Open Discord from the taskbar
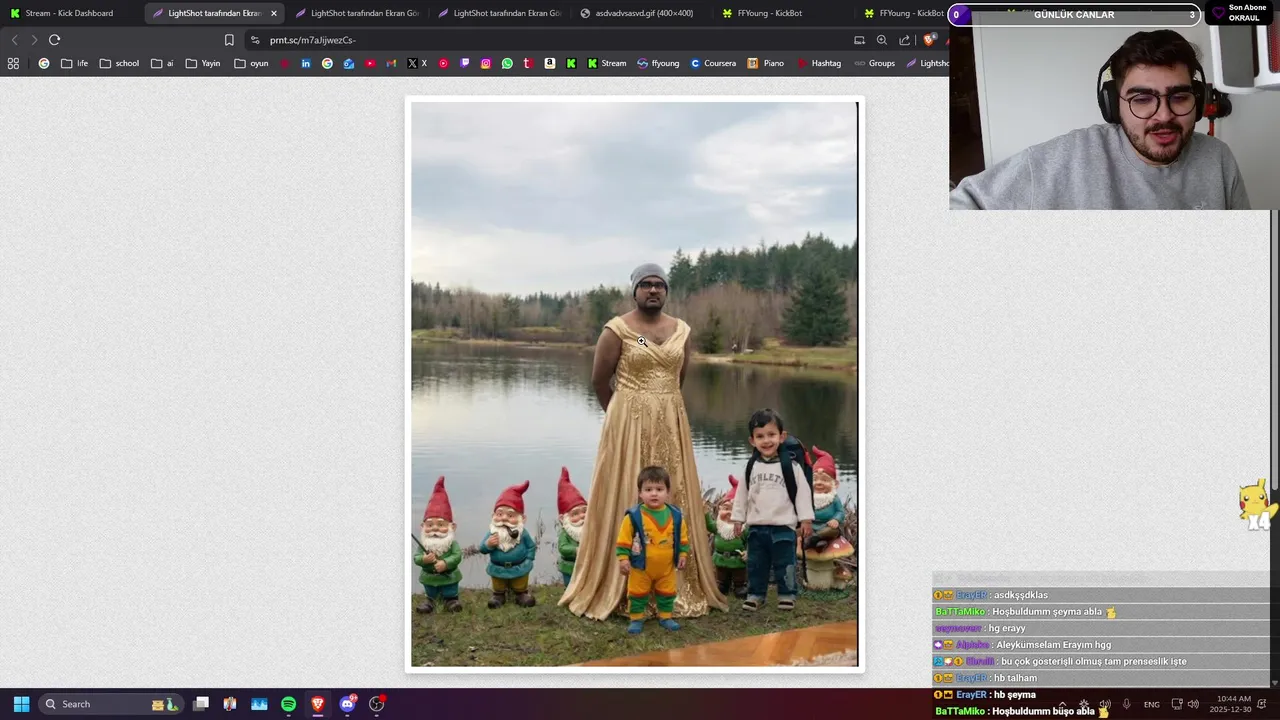This screenshot has height=720, width=1280. click(x=347, y=704)
